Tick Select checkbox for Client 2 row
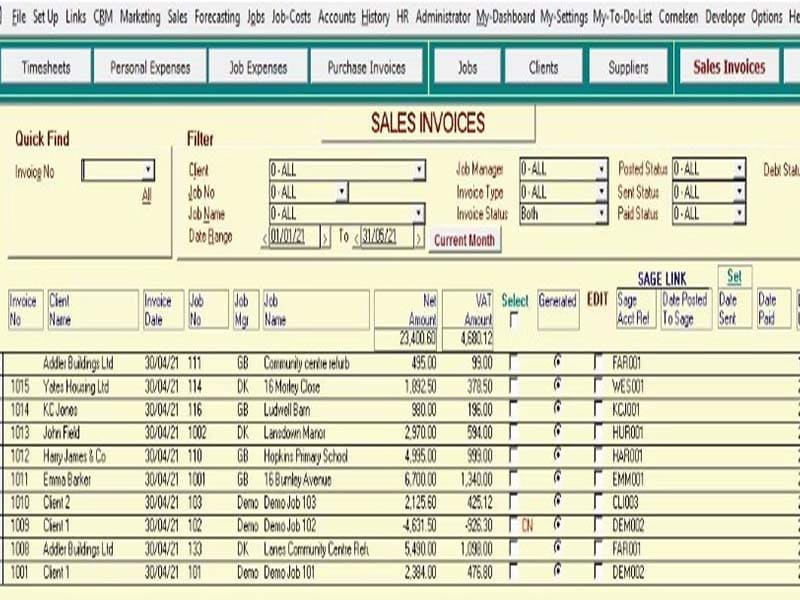Image resolution: width=800 pixels, height=600 pixels. (514, 502)
